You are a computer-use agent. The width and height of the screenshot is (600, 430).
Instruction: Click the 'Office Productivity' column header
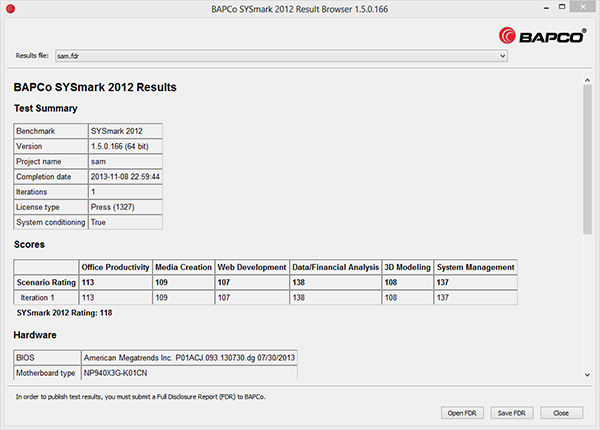click(115, 267)
